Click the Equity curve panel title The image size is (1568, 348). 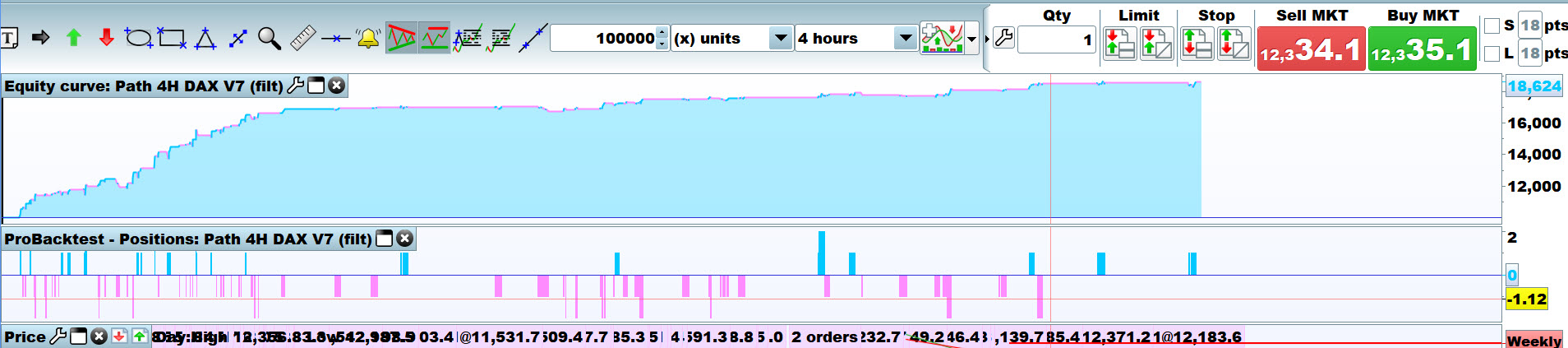pyautogui.click(x=144, y=86)
